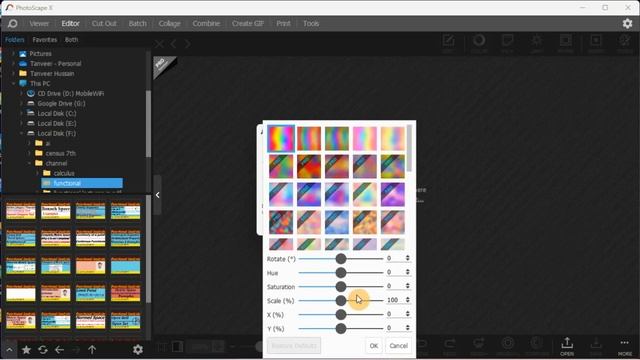Open the Create GIF tab
The height and width of the screenshot is (360, 640).
click(248, 24)
